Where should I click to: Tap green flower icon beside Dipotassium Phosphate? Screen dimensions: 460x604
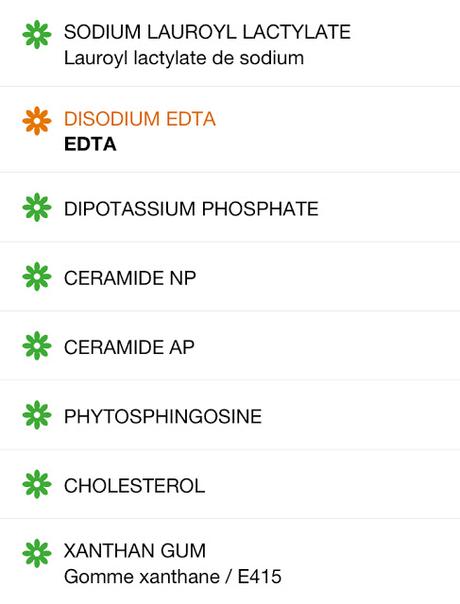pos(37,207)
